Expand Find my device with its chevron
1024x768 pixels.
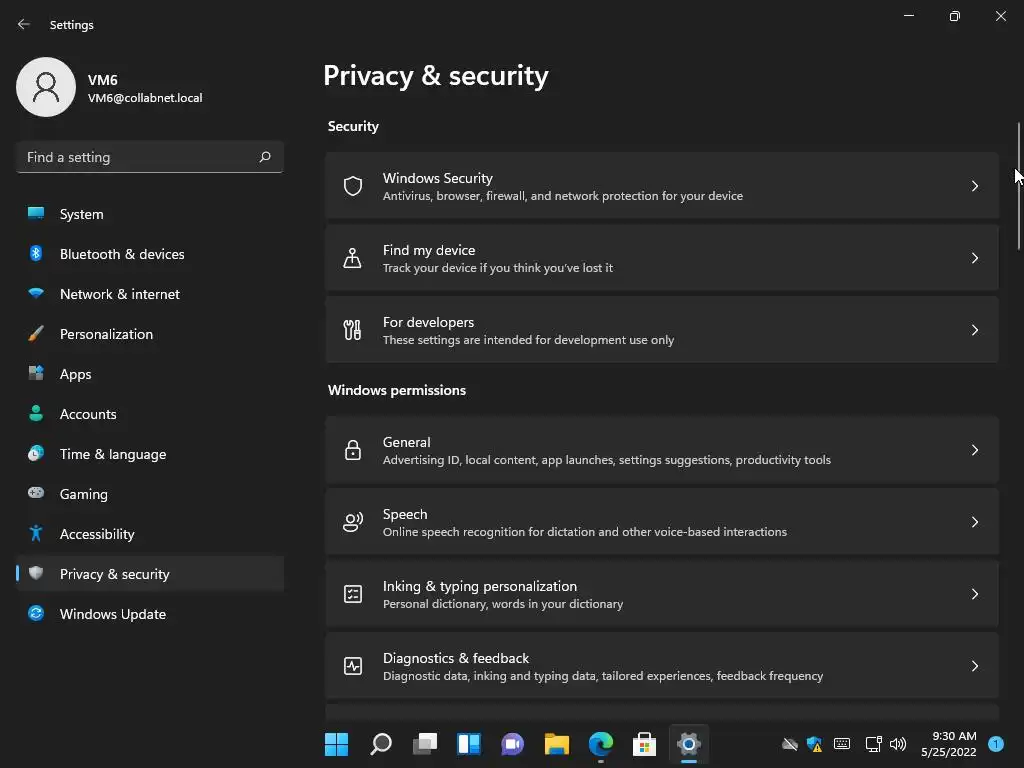[x=974, y=258]
